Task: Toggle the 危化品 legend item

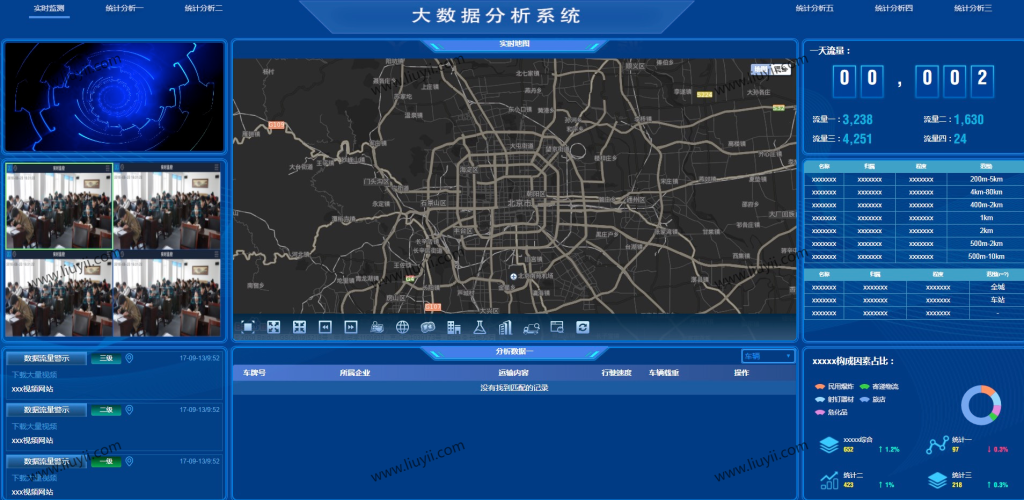Action: (831, 412)
